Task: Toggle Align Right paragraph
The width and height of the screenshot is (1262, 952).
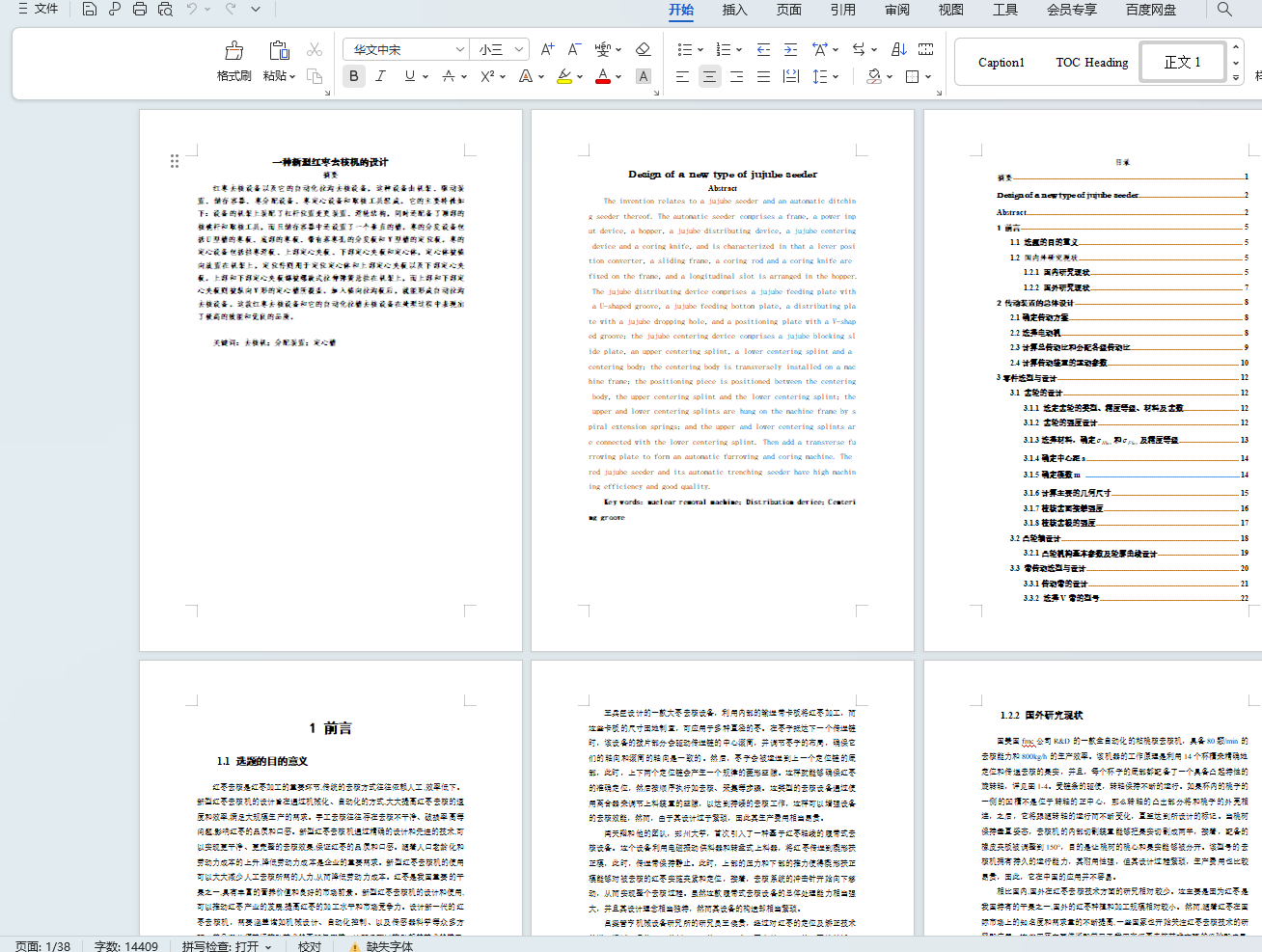Action: pyautogui.click(x=736, y=76)
